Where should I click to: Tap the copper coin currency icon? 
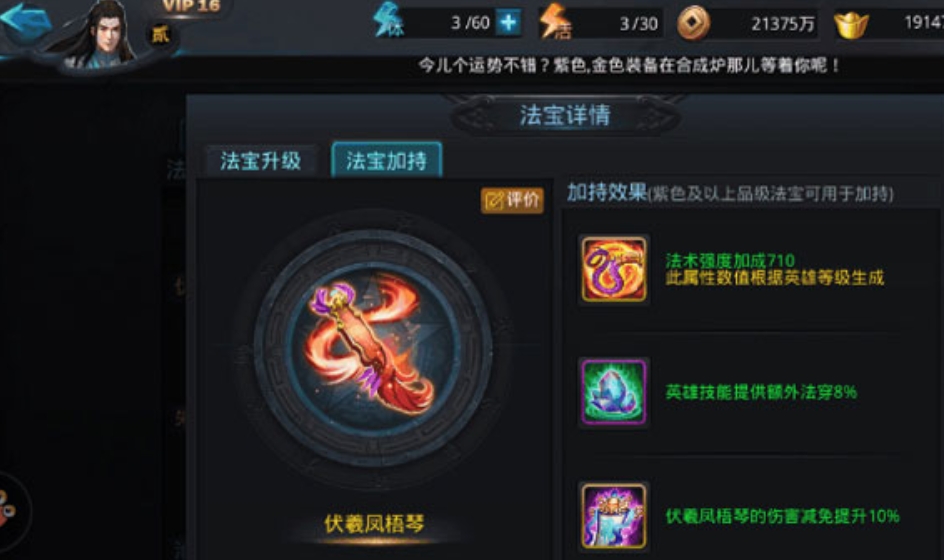pos(694,23)
